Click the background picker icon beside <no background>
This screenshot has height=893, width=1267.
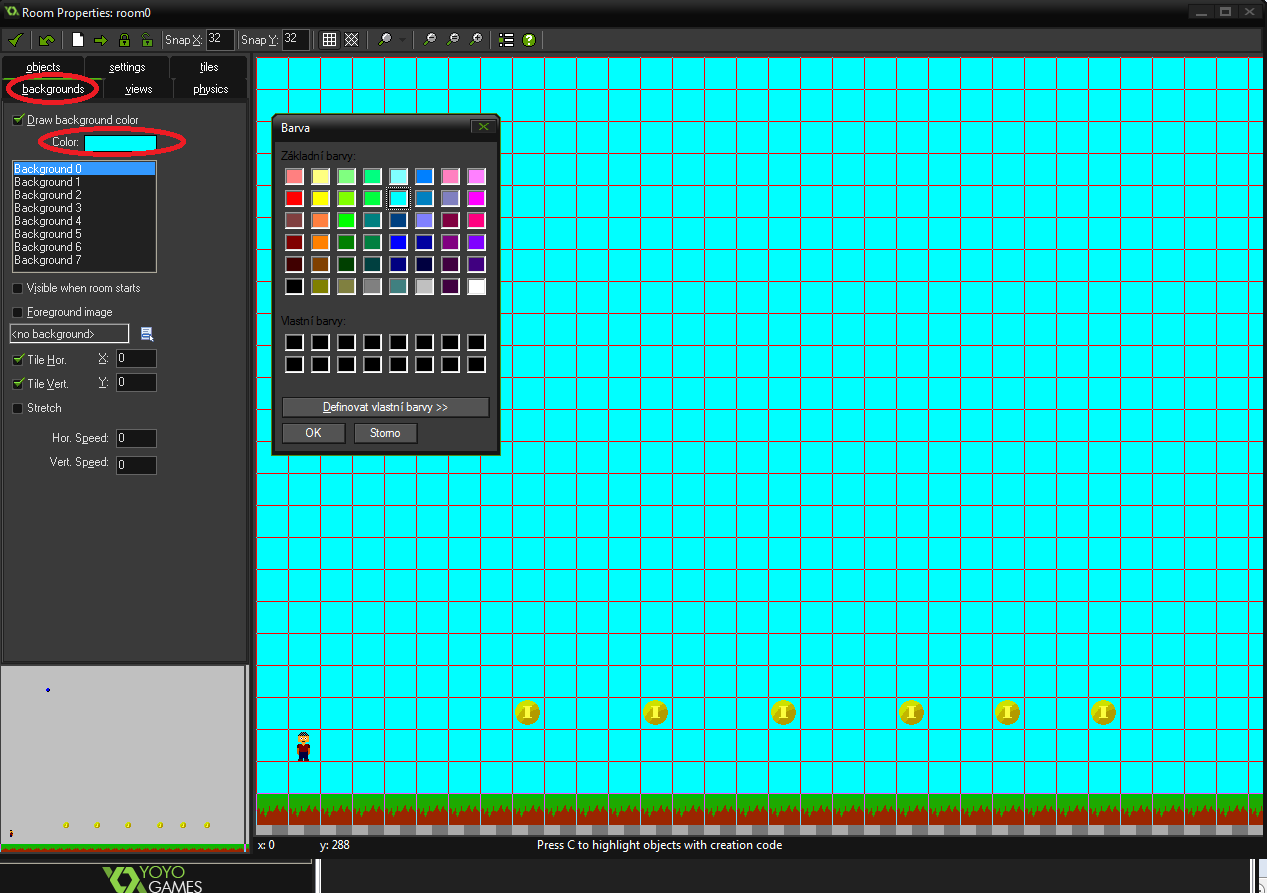147,334
